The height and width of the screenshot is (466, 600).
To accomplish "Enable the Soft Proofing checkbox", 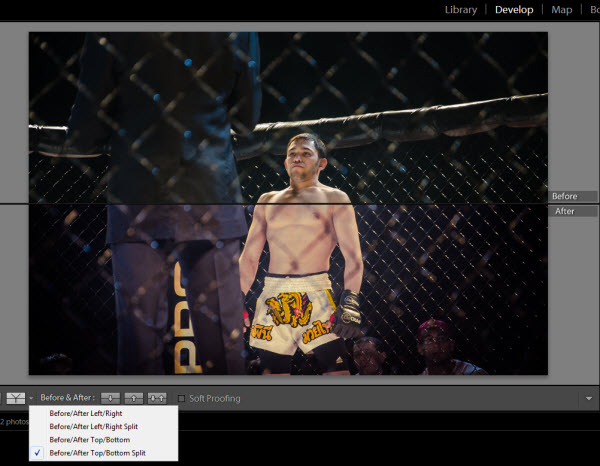I will point(181,398).
